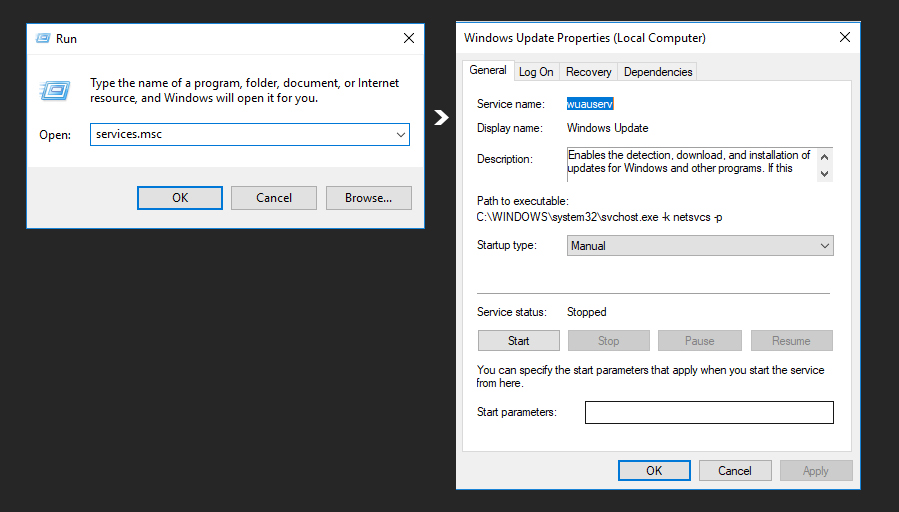This screenshot has height=512, width=899.
Task: Confirm properties with the OK button
Action: click(x=654, y=471)
